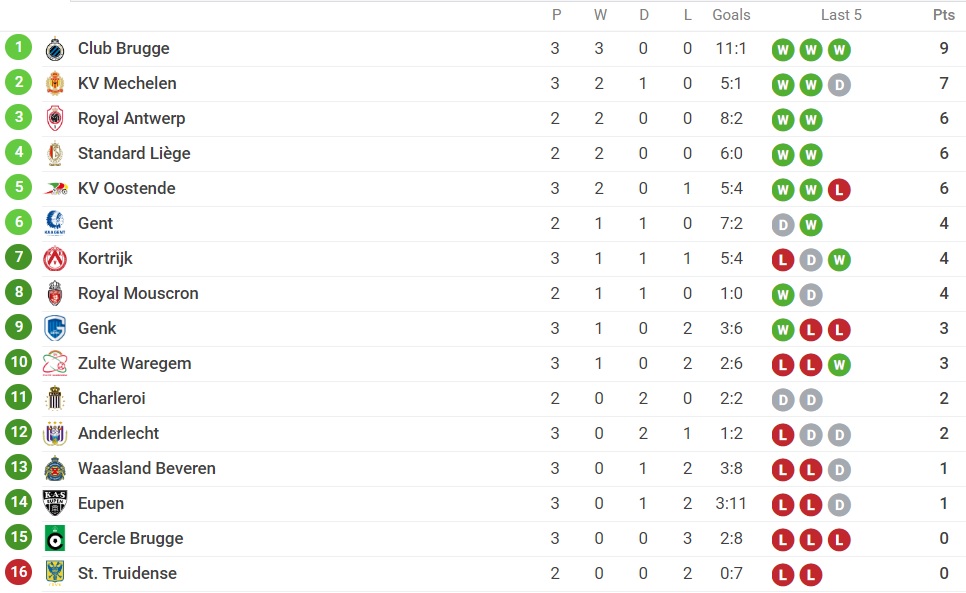
Task: Click the red position 16 badge
Action: 18,572
